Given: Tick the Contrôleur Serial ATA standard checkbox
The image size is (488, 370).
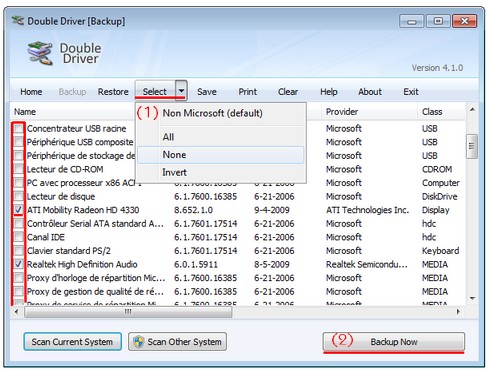Looking at the screenshot, I should tap(19, 224).
